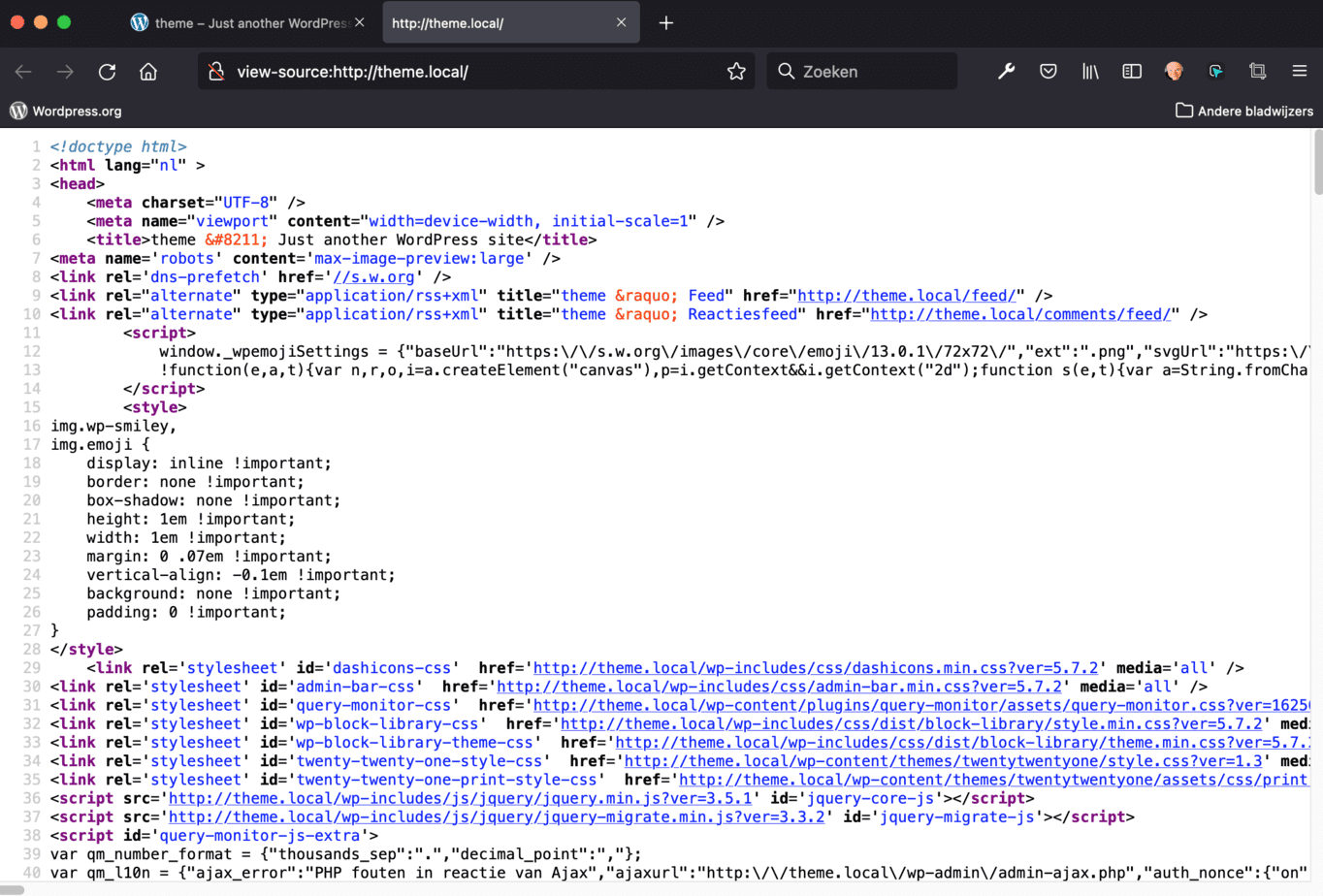Open the block-library/theme.min.css link
Image resolution: width=1323 pixels, height=896 pixels.
(962, 742)
